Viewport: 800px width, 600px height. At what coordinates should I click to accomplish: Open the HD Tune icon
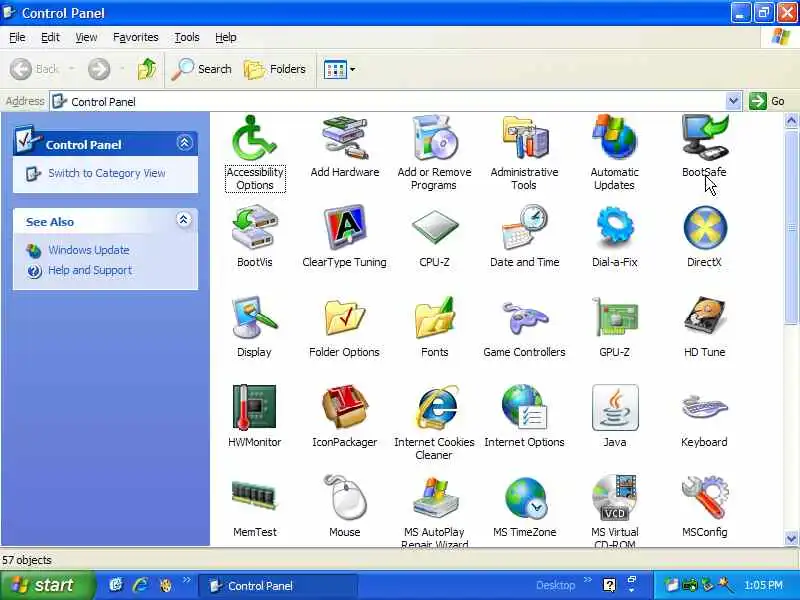705,317
